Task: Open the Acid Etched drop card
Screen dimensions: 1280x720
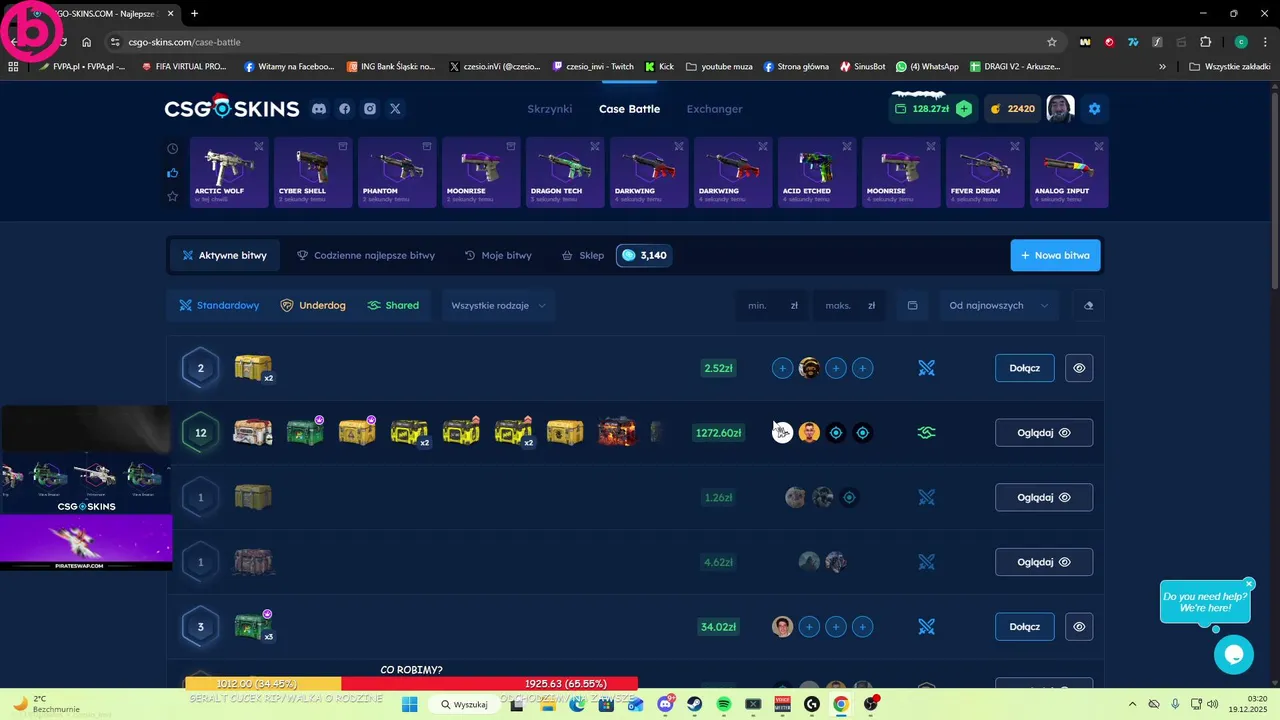Action: coord(817,172)
